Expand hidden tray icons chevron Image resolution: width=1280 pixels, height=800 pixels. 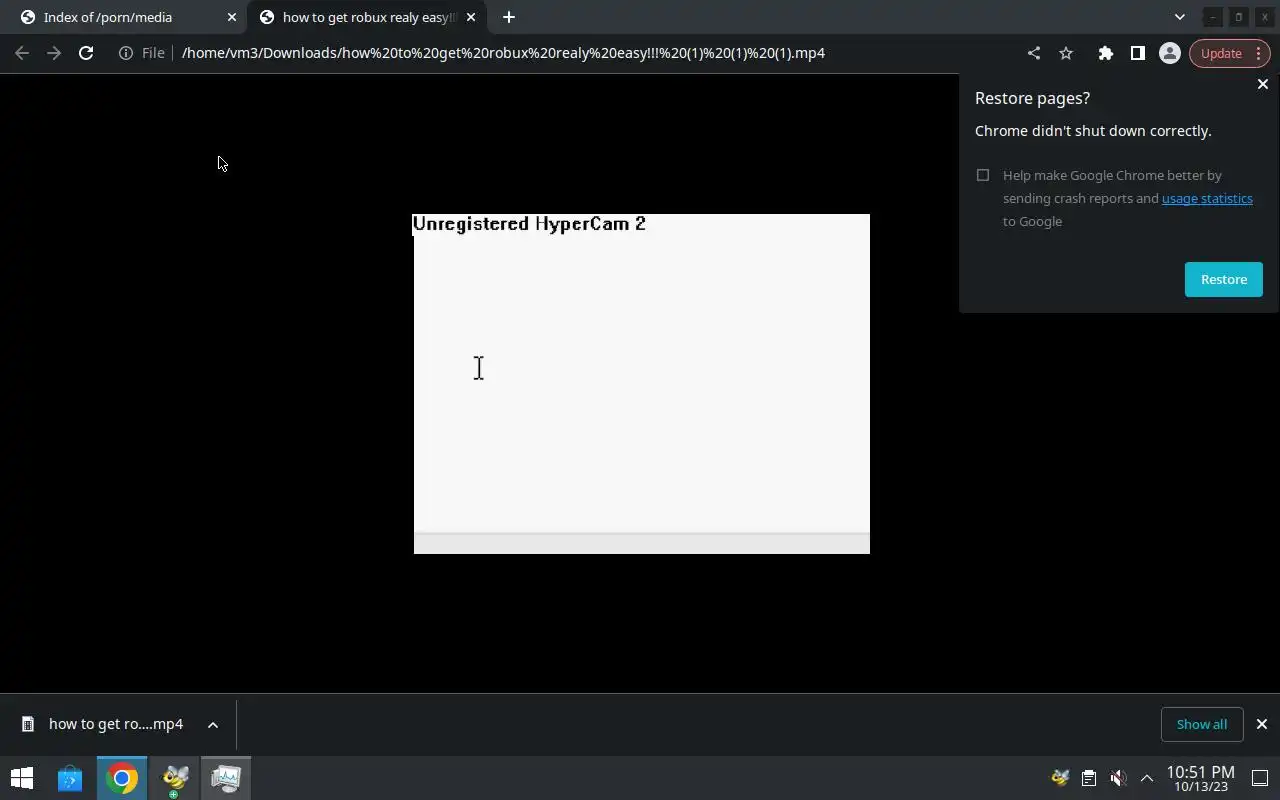pyautogui.click(x=1147, y=778)
